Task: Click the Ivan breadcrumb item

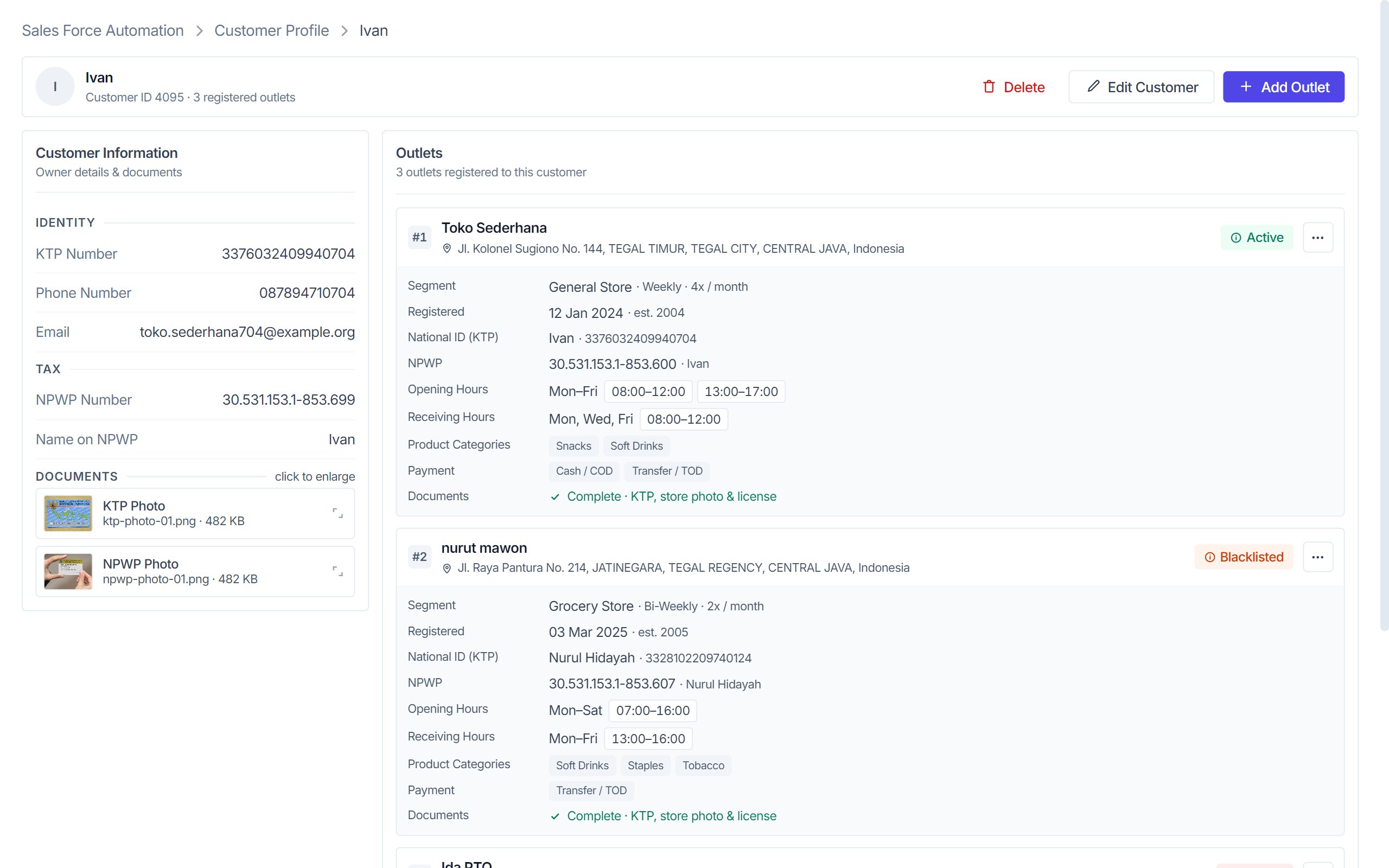Action: (x=374, y=30)
